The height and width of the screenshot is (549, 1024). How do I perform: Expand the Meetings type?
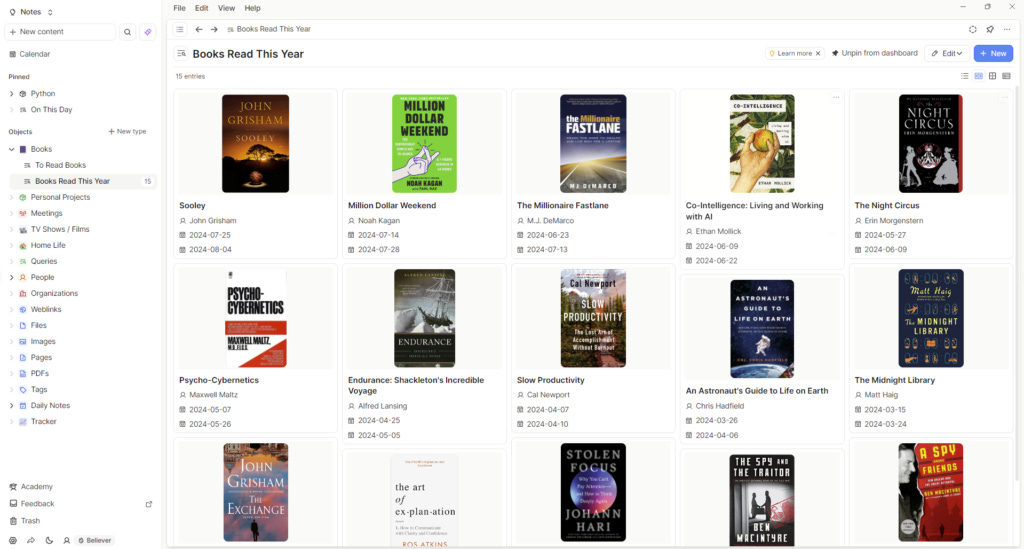(x=11, y=213)
